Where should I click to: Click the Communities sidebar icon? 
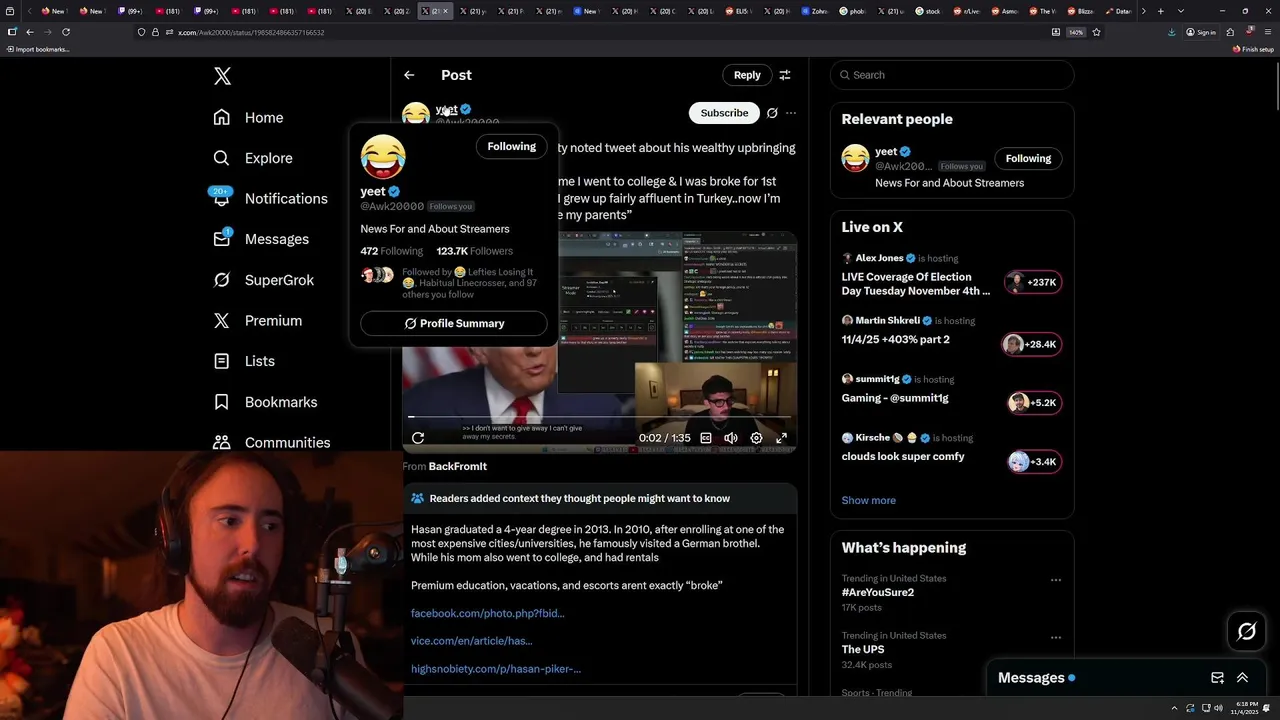point(222,442)
